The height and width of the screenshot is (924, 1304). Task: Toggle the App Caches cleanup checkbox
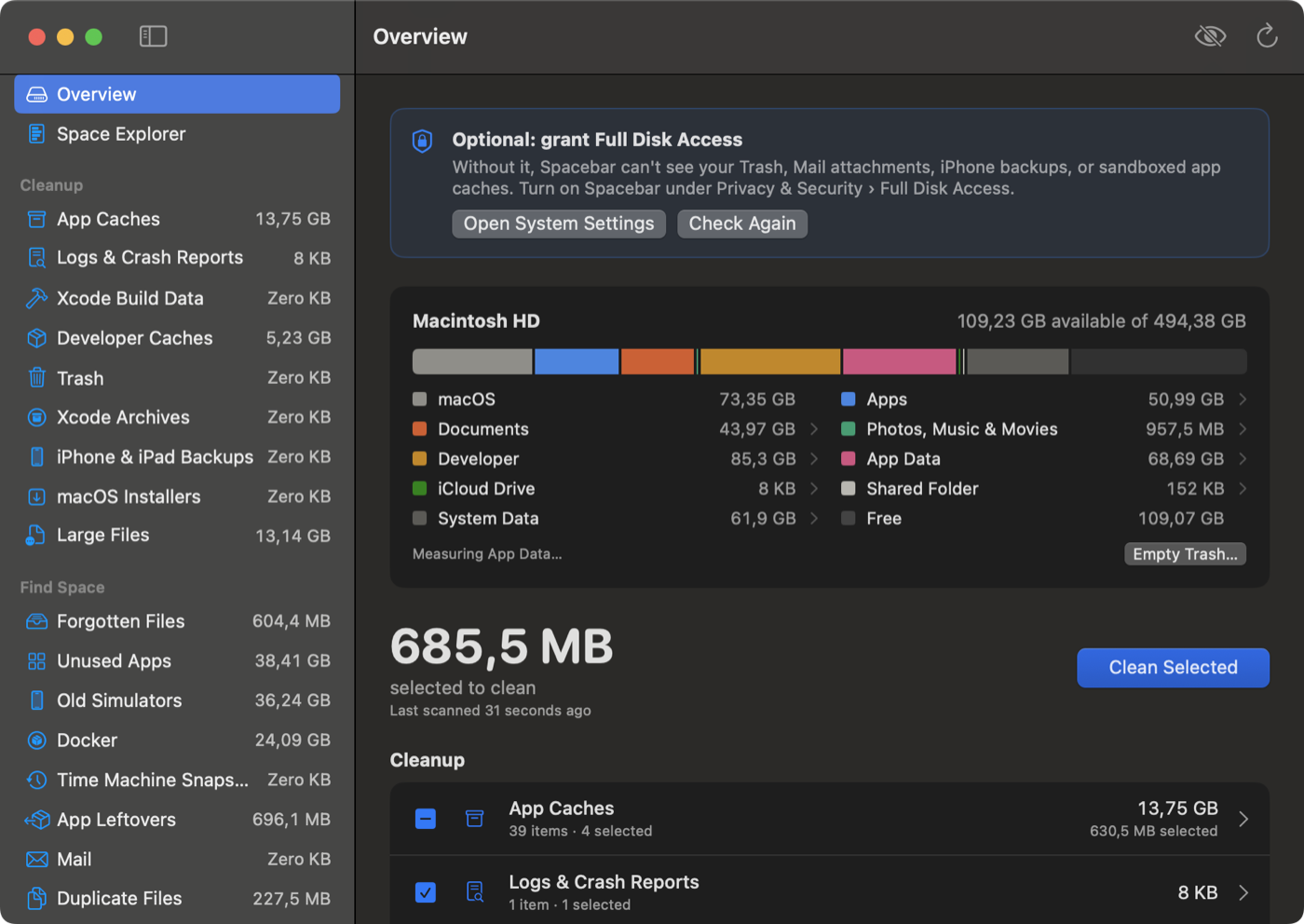[425, 819]
